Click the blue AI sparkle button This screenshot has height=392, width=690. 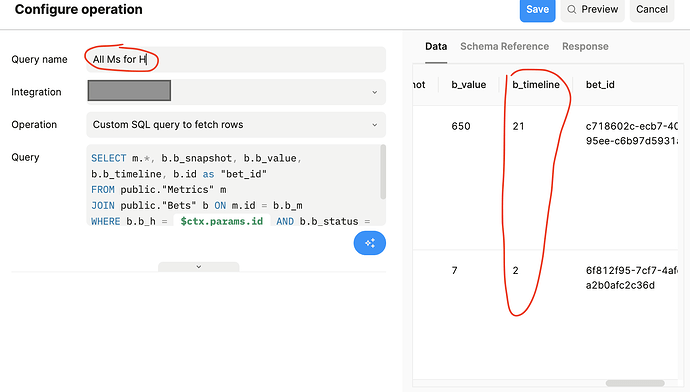[370, 243]
